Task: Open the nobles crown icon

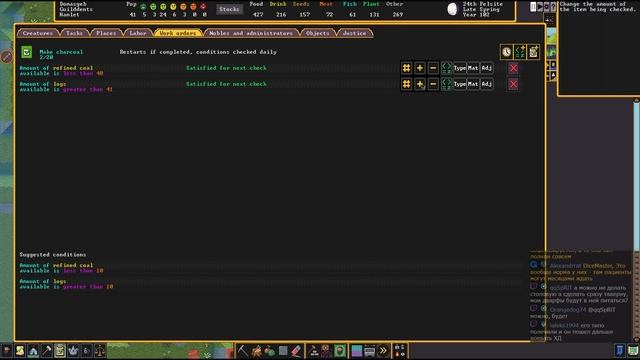Action: tap(73, 351)
